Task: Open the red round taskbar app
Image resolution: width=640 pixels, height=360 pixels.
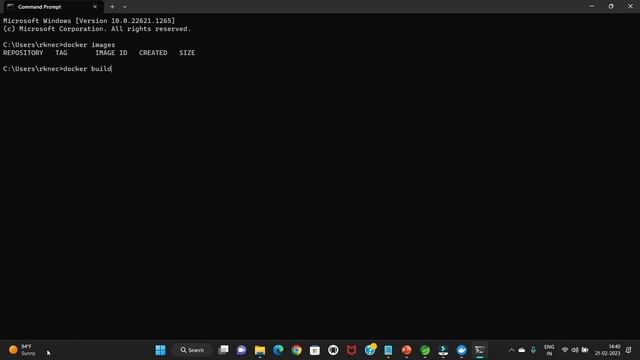Action: (407, 350)
